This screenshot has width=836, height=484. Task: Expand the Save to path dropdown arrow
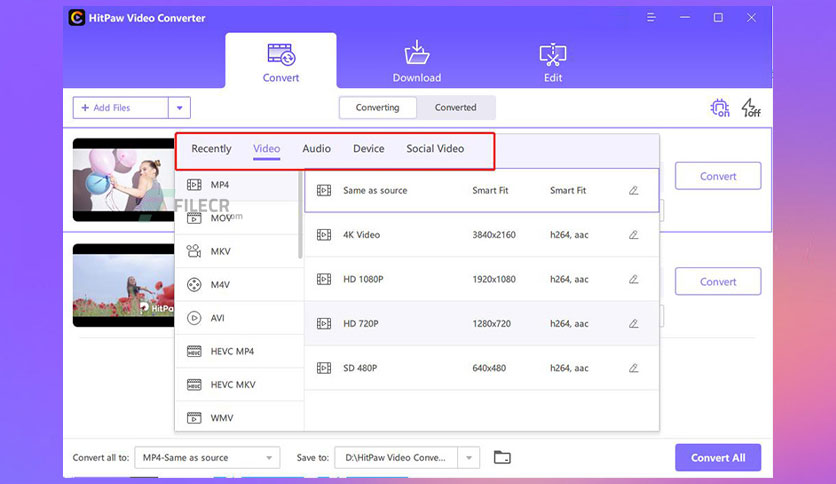click(469, 457)
